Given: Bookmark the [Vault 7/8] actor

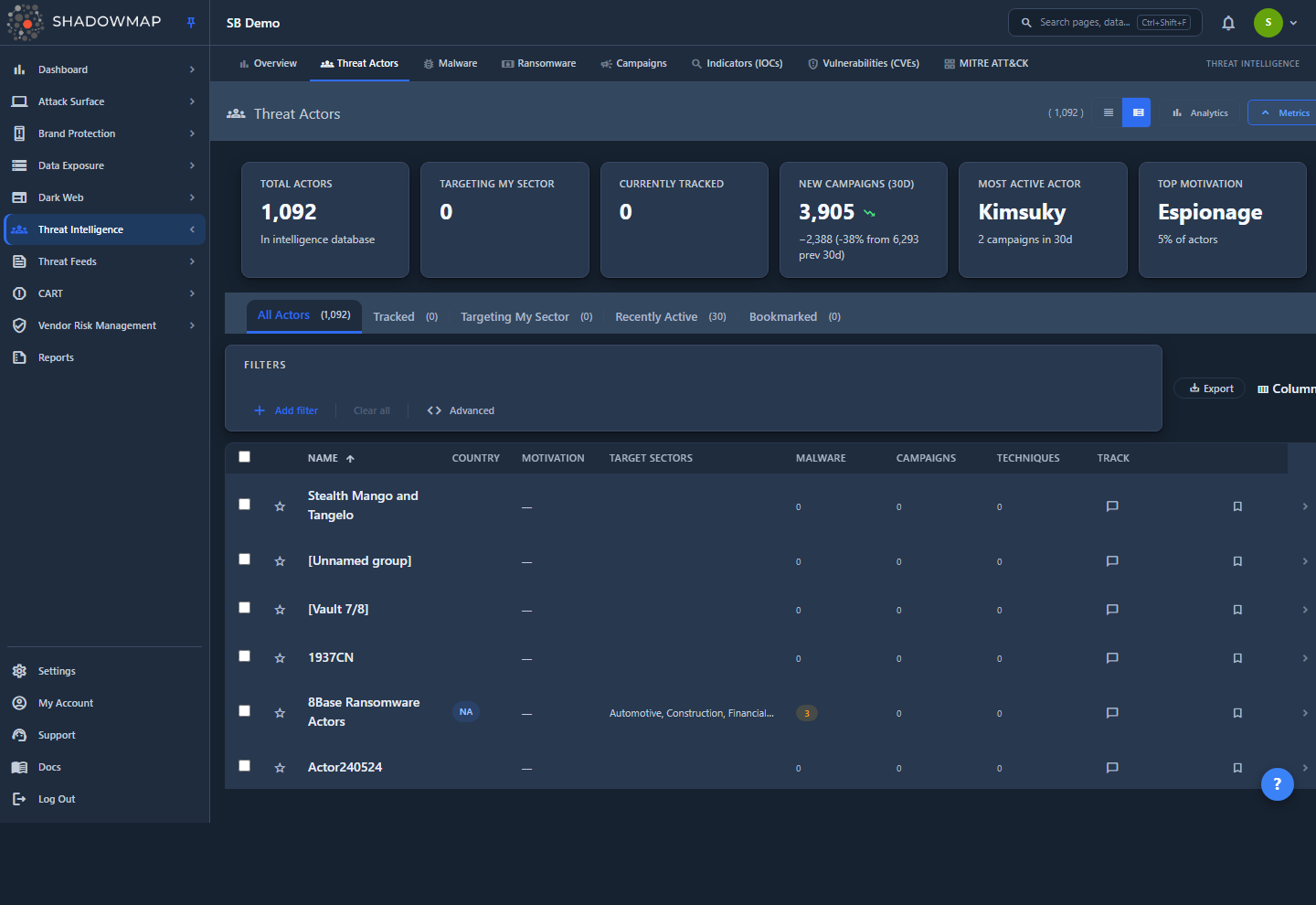Looking at the screenshot, I should (1237, 610).
